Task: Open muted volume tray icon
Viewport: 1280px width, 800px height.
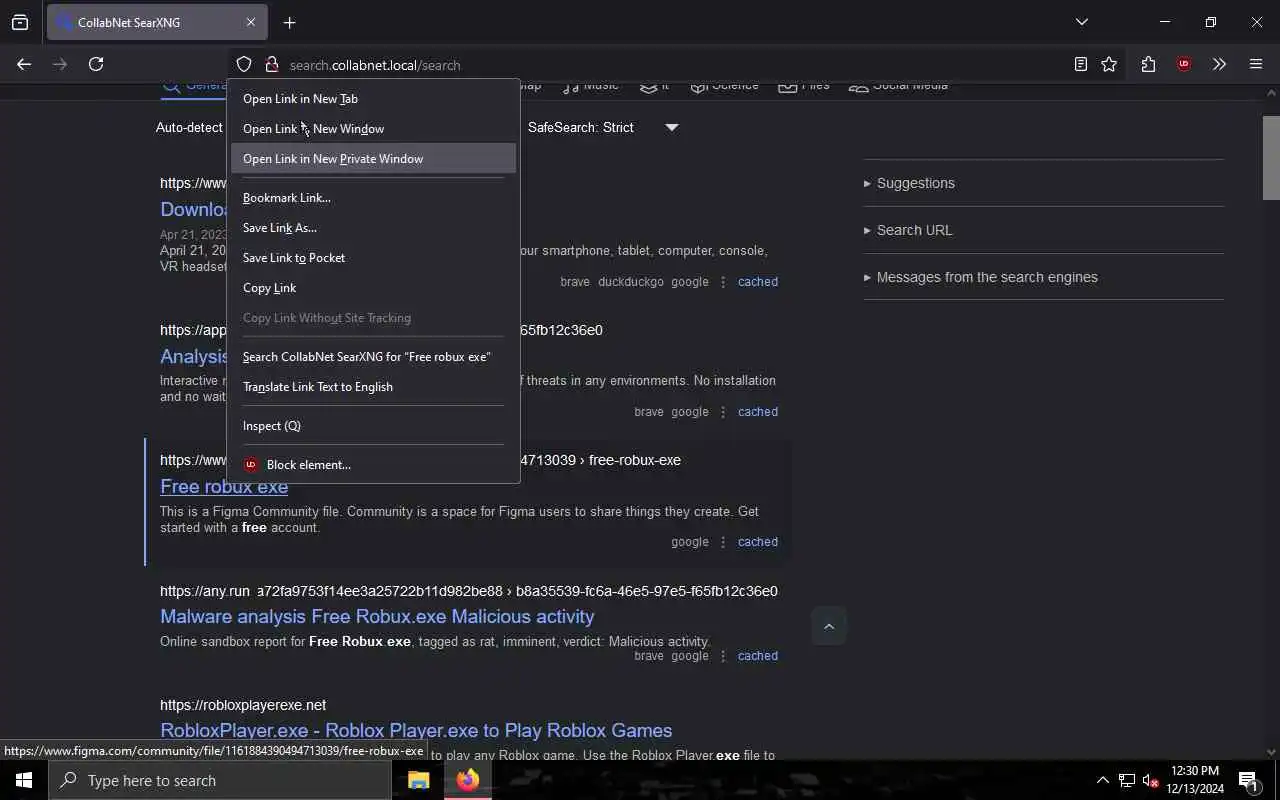Action: [x=1150, y=780]
